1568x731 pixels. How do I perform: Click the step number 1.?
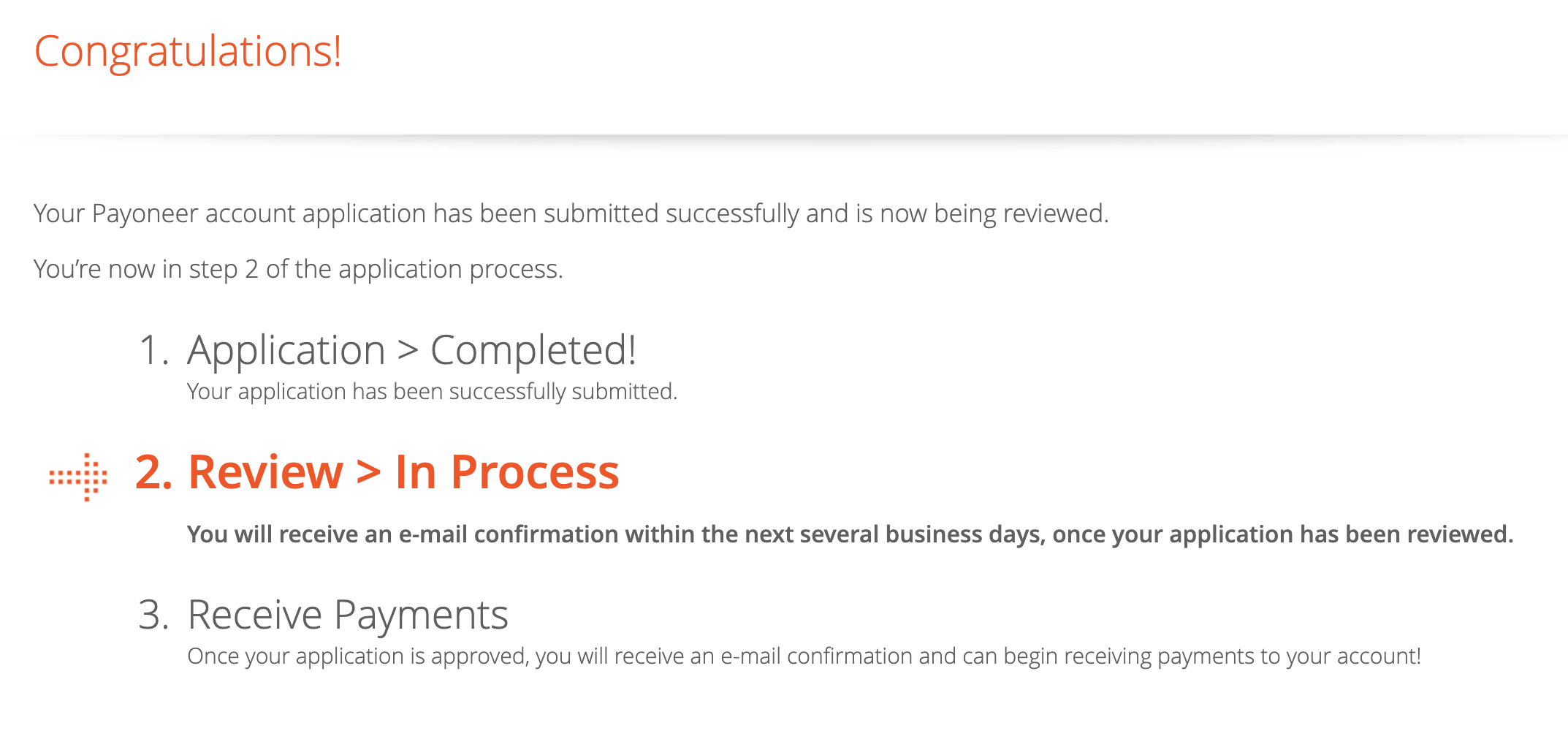[154, 350]
